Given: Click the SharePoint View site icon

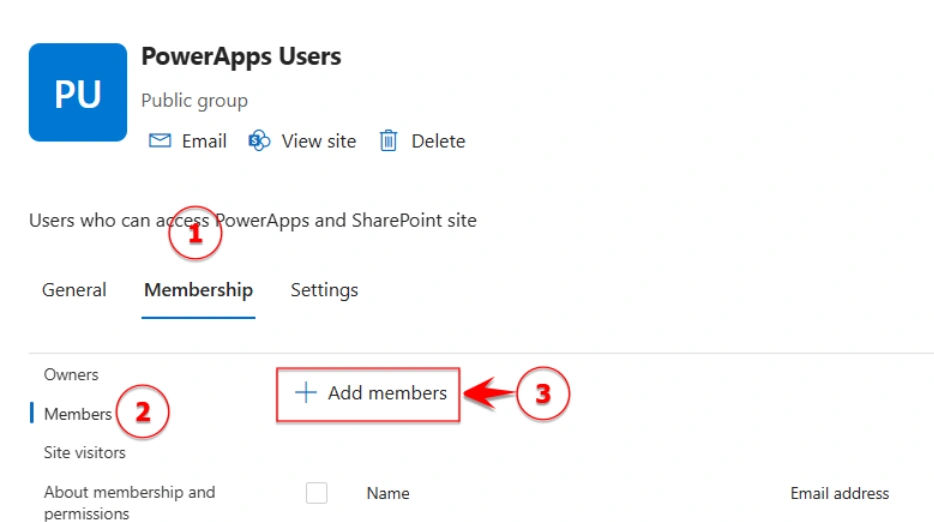Looking at the screenshot, I should pos(259,141).
